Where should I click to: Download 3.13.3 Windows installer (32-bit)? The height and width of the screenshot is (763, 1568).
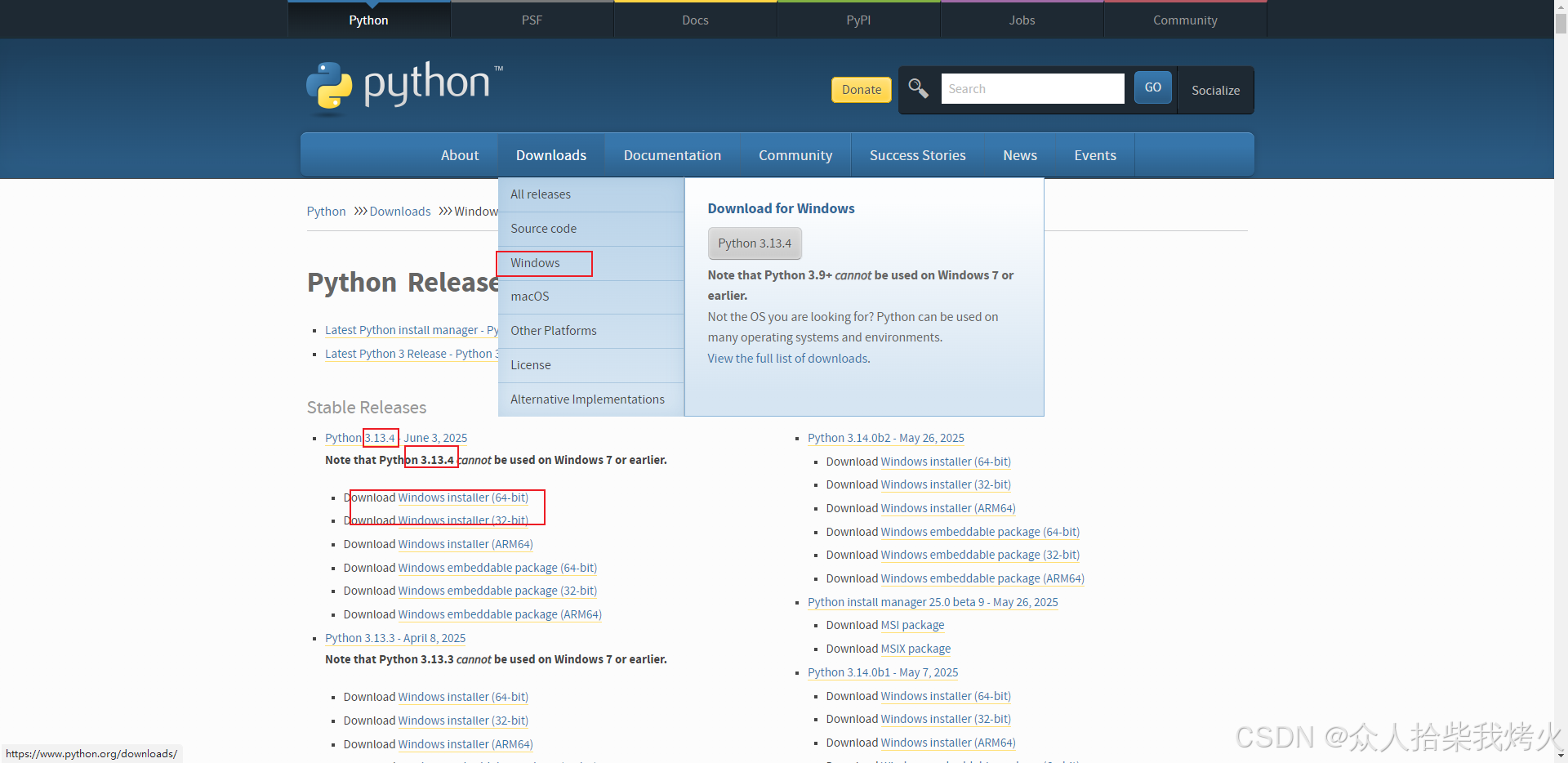463,721
